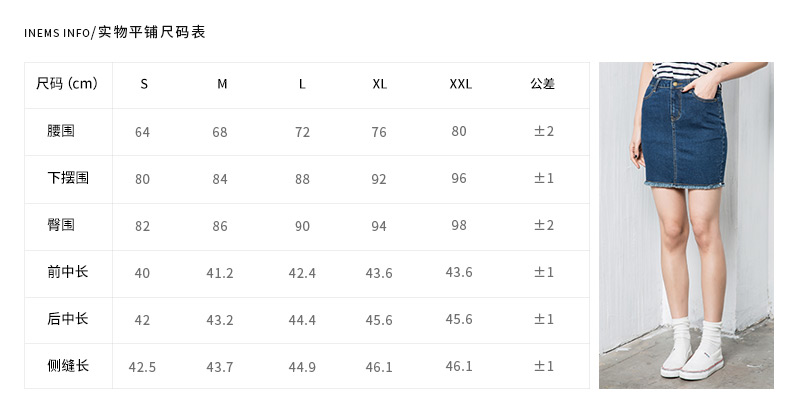Click side seam value 42.5
790x413 pixels.
click(142, 367)
